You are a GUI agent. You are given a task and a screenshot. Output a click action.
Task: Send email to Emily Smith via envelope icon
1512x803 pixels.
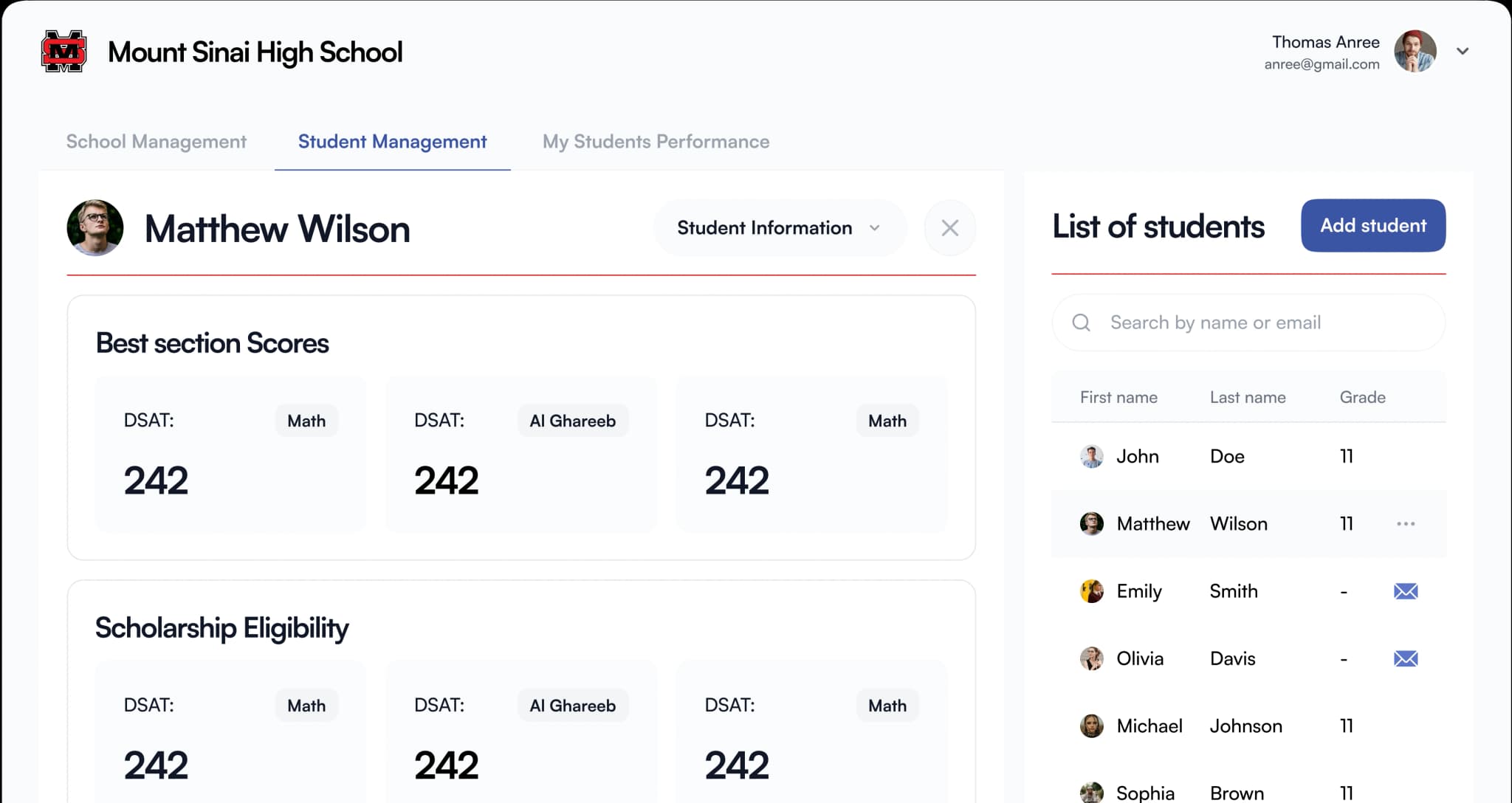(1406, 591)
